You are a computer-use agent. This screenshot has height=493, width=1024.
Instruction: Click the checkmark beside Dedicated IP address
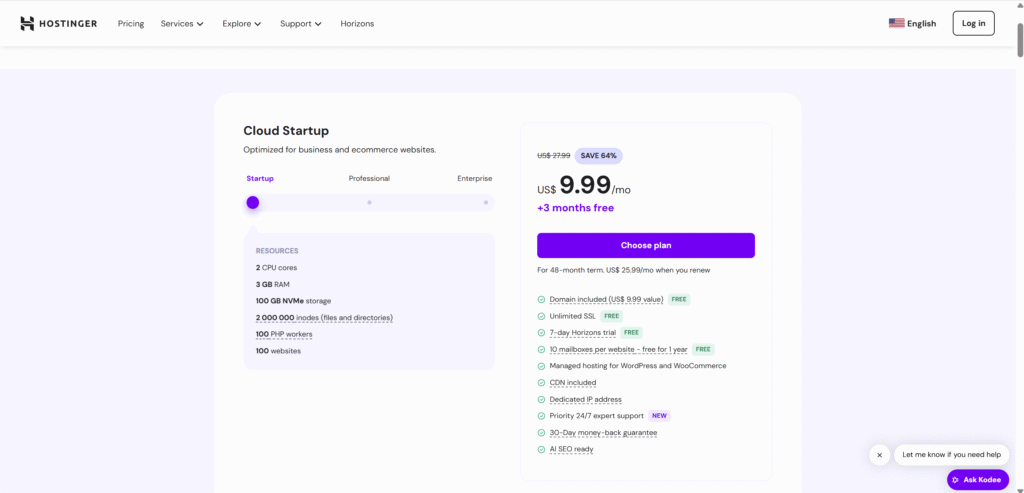click(x=541, y=400)
